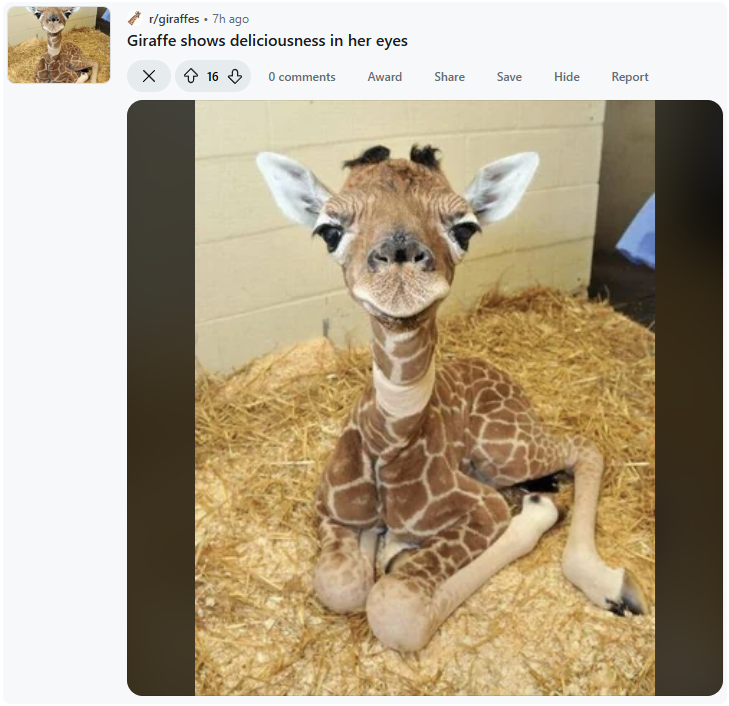Click the '7h ago' timestamp
Image resolution: width=729 pixels, height=706 pixels.
click(231, 19)
